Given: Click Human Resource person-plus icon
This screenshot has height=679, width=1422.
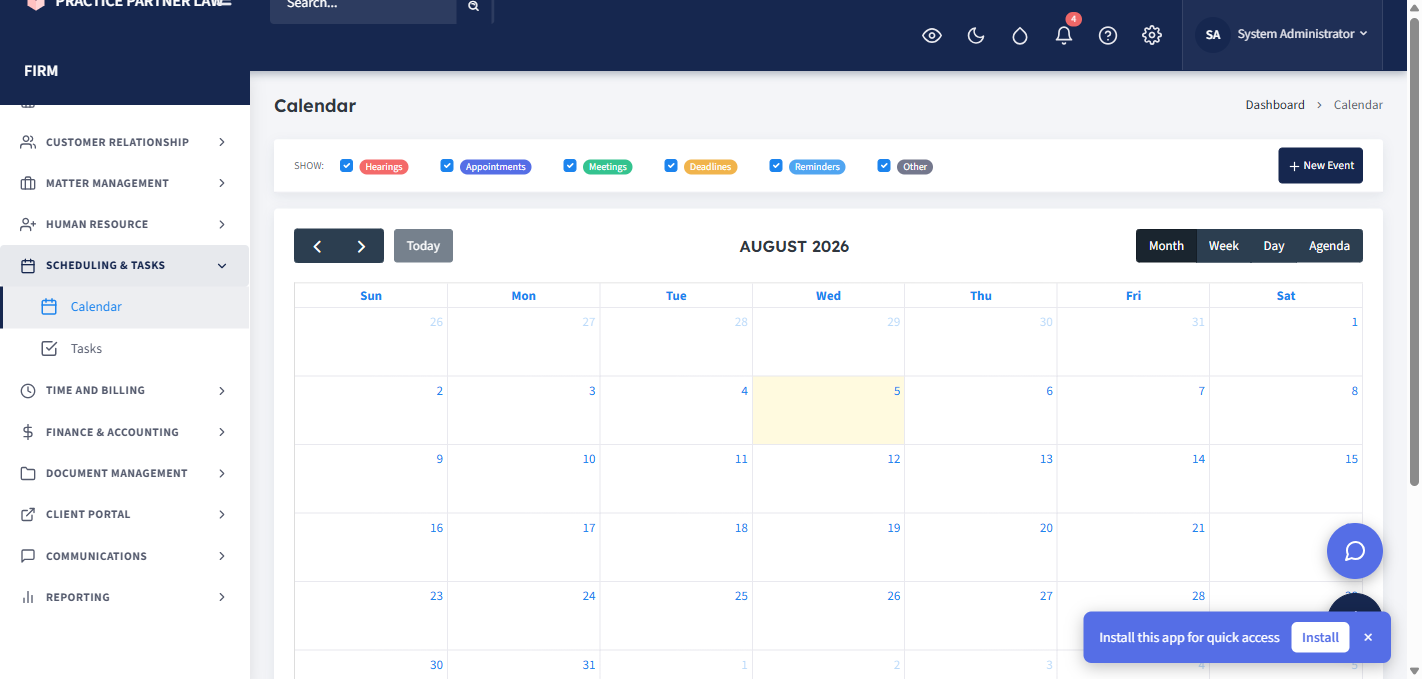Looking at the screenshot, I should [x=28, y=224].
